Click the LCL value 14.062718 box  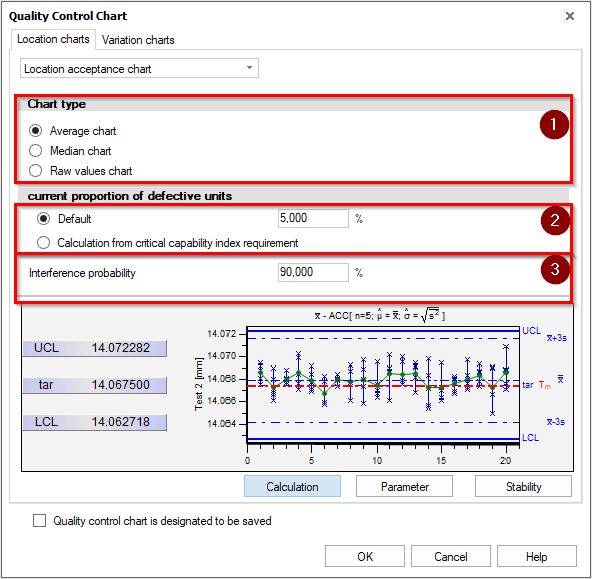click(x=94, y=422)
